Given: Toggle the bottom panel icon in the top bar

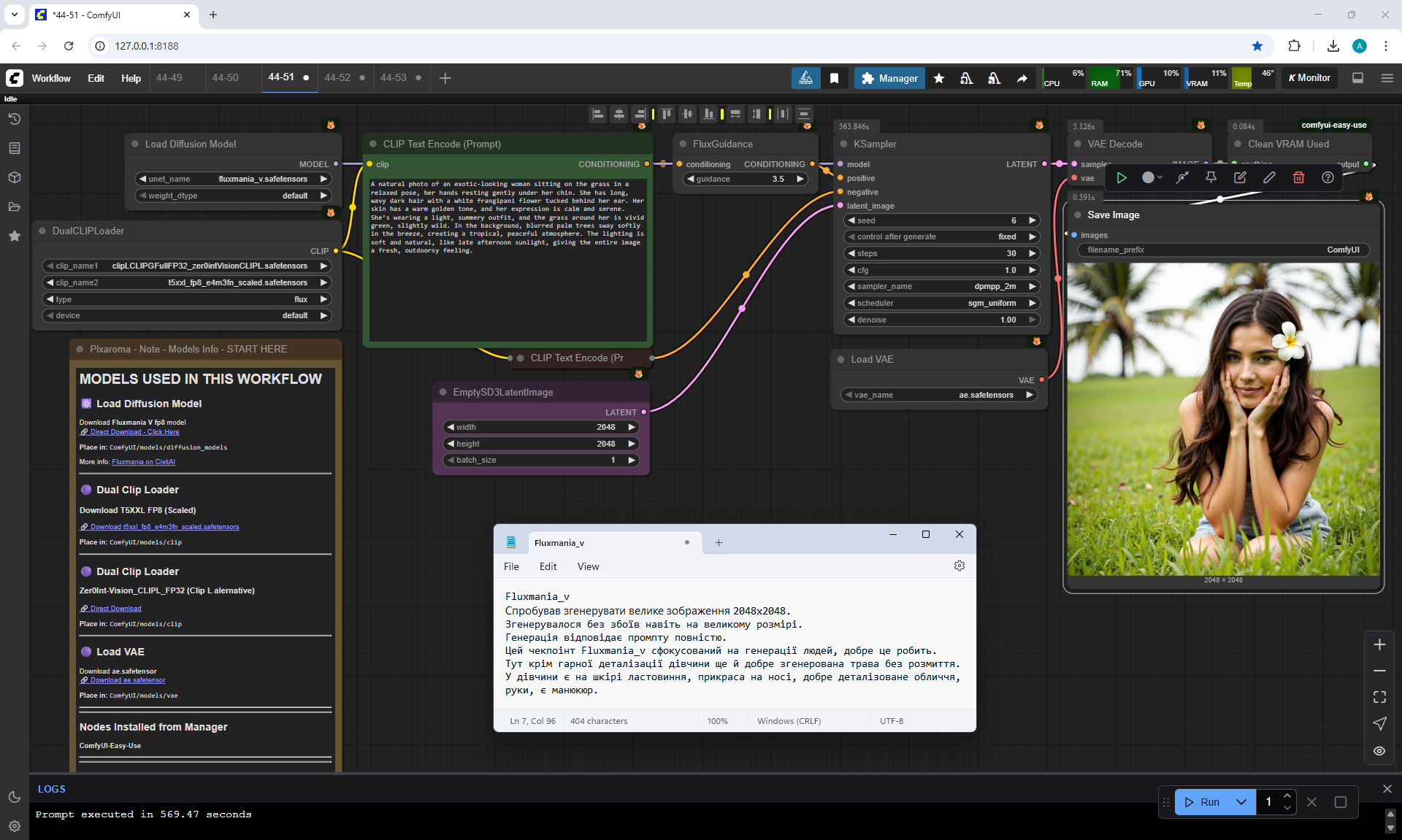Looking at the screenshot, I should 1357,78.
